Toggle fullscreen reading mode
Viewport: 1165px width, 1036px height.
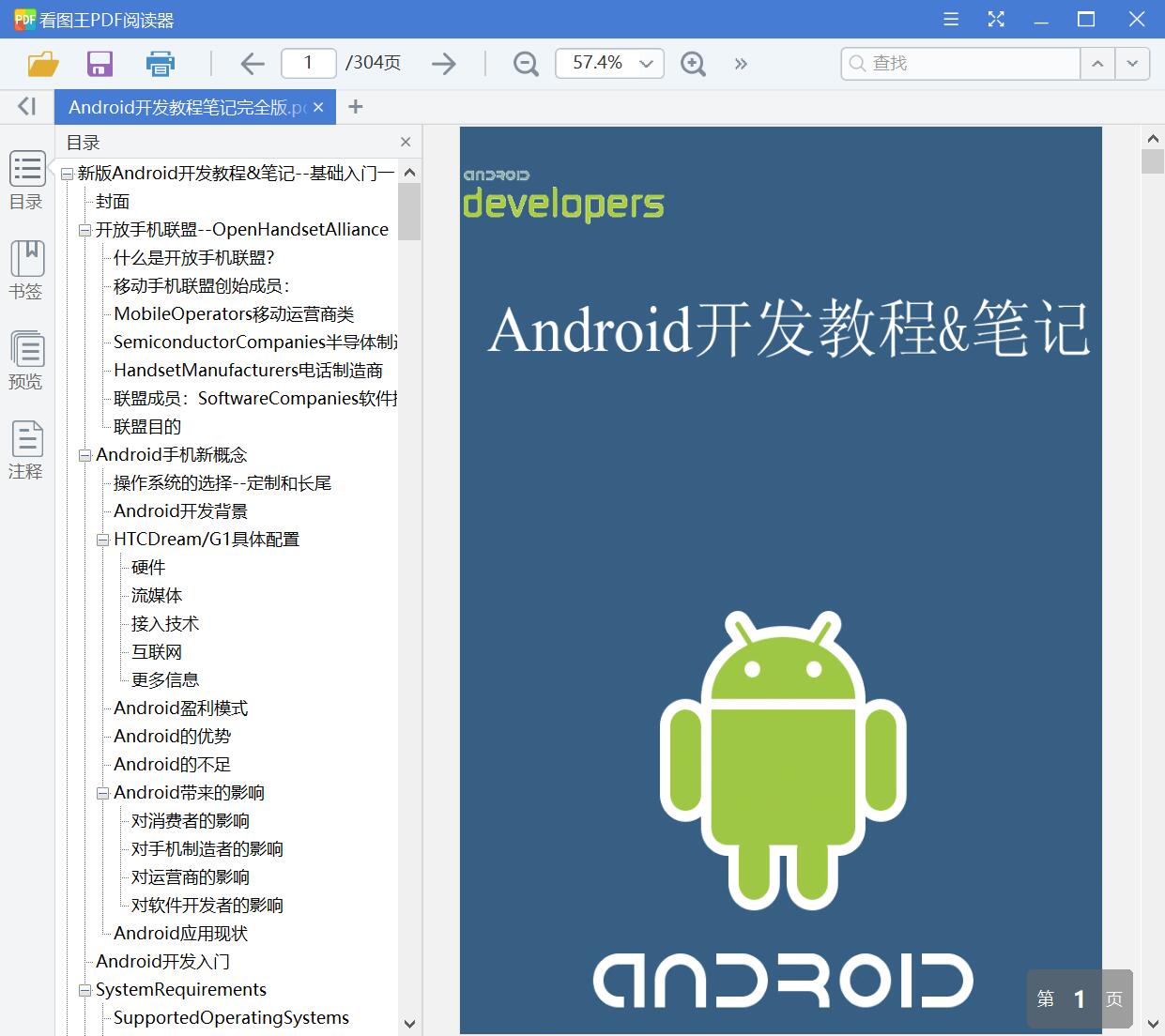click(x=995, y=19)
